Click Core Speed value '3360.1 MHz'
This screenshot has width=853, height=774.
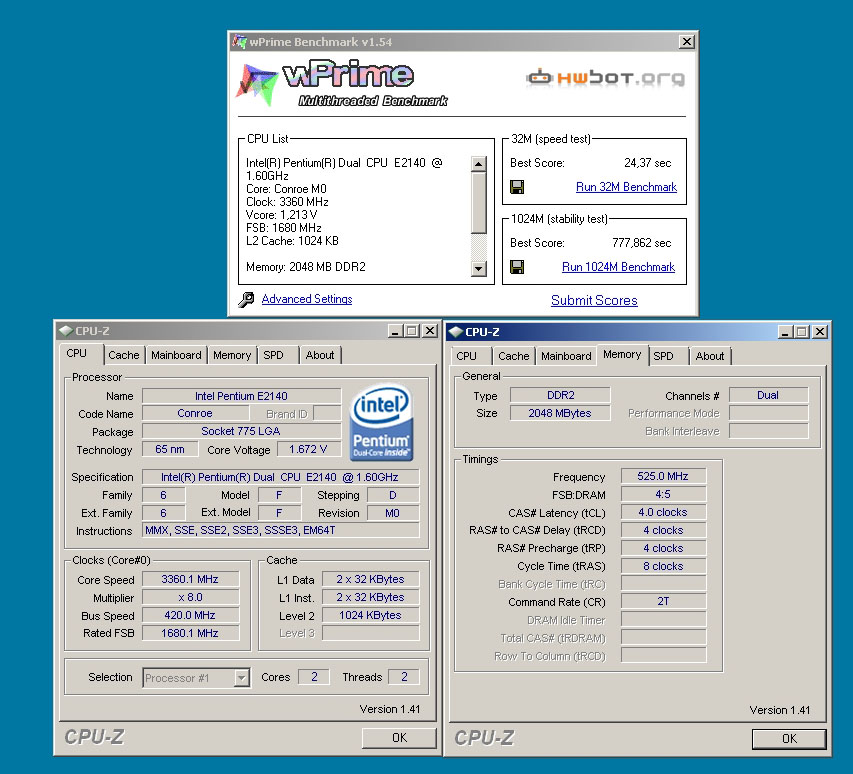(x=190, y=579)
